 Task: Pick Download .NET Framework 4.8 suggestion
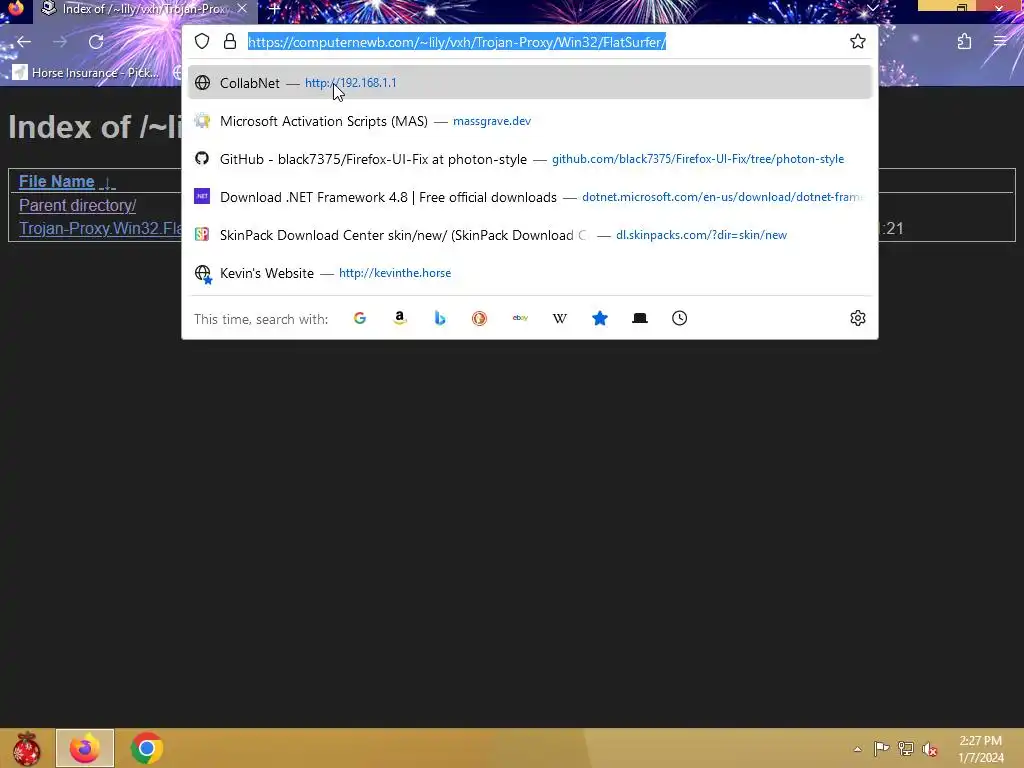point(529,197)
